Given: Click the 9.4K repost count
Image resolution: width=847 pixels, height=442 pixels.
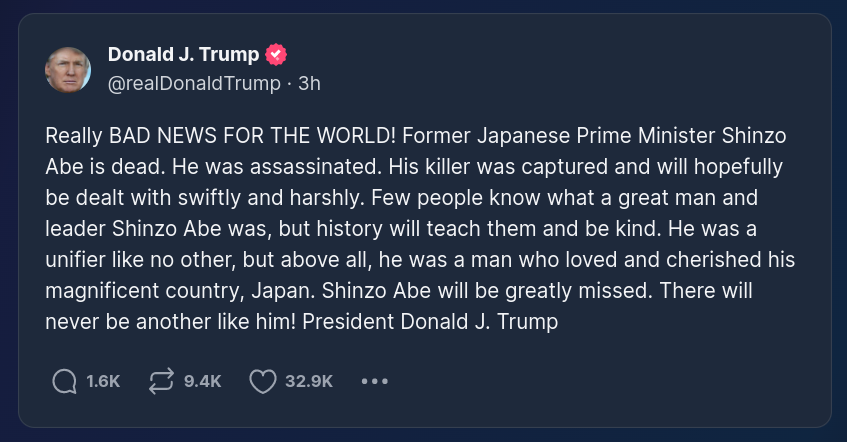Looking at the screenshot, I should pyautogui.click(x=203, y=381).
